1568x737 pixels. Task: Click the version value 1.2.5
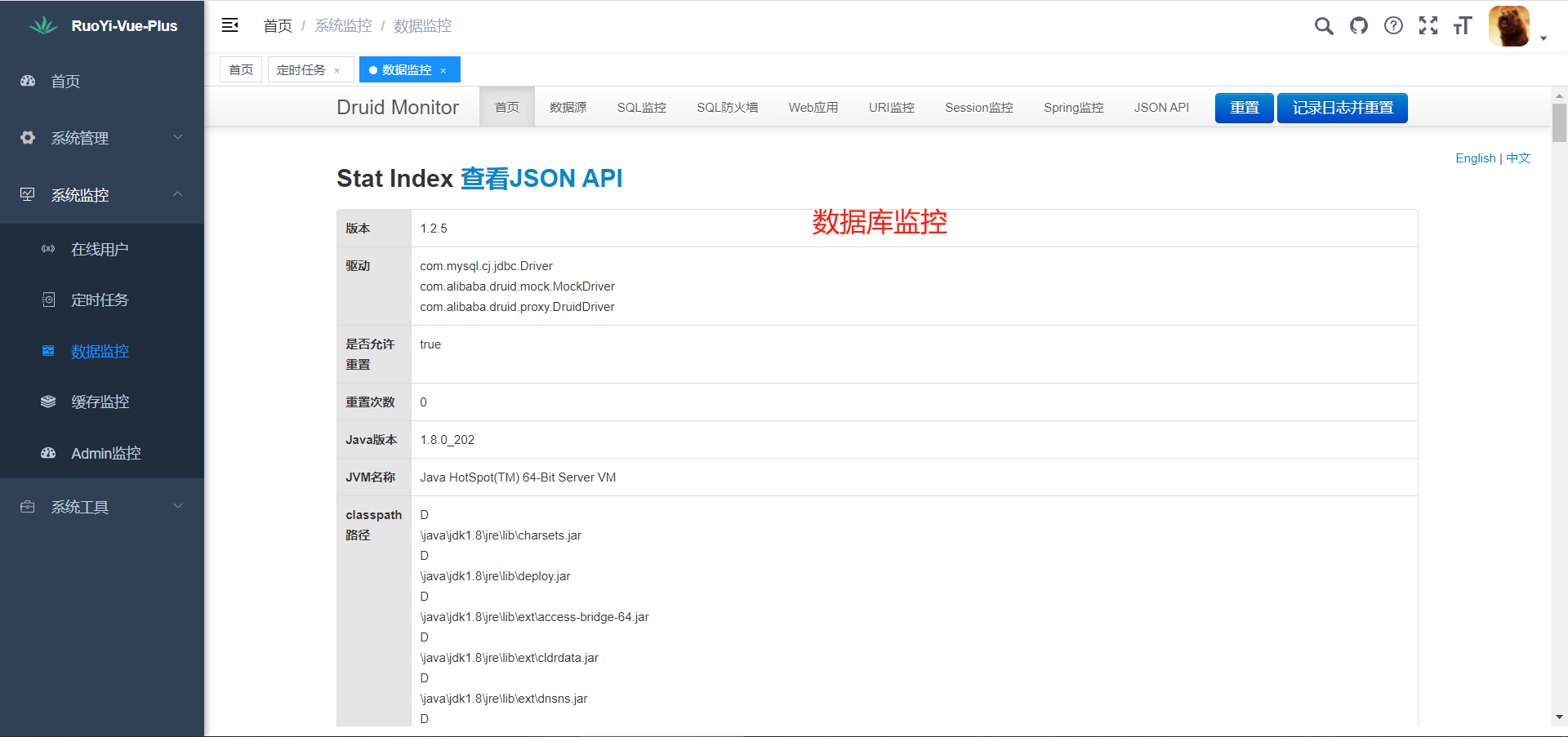[x=434, y=229]
